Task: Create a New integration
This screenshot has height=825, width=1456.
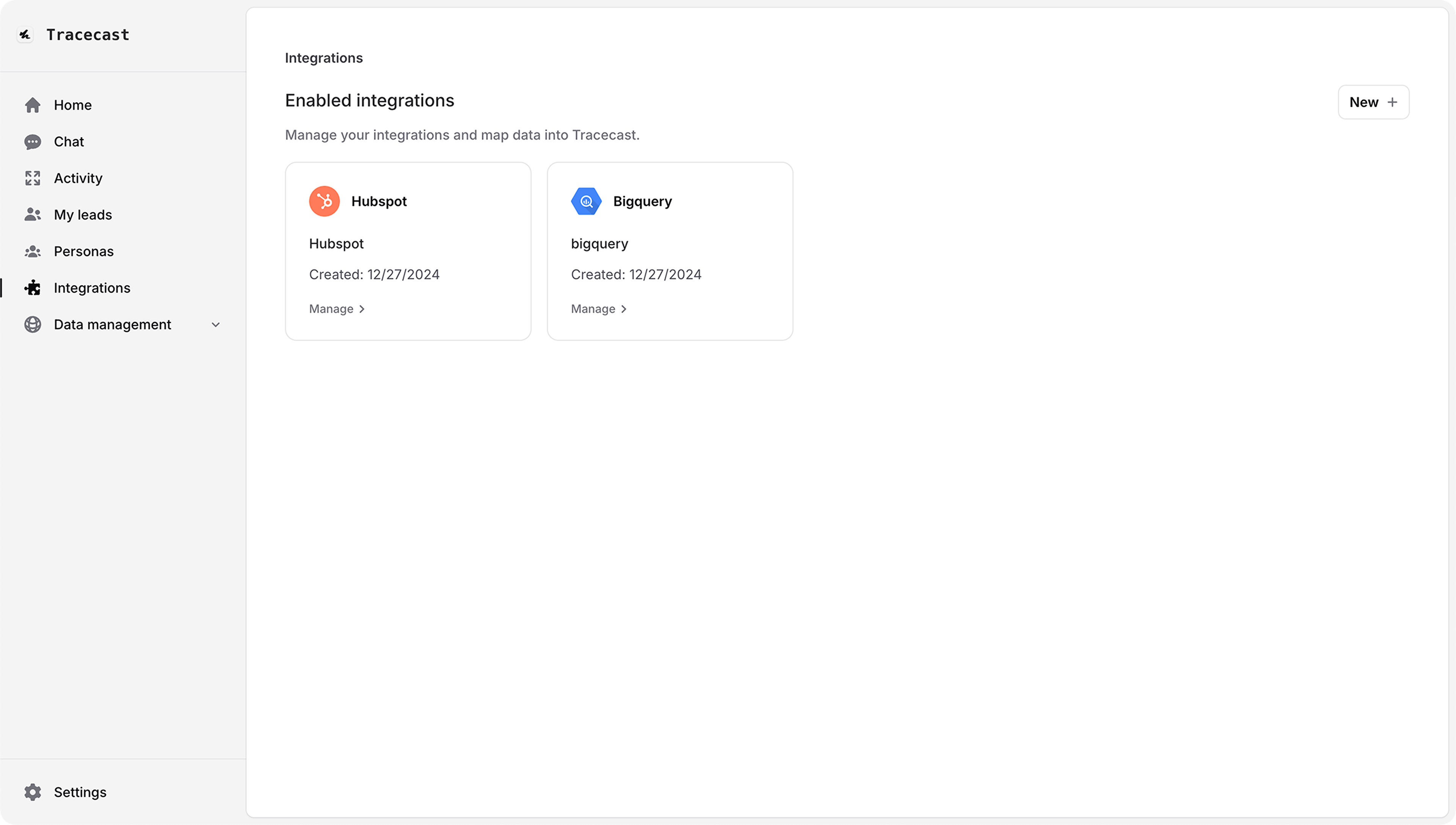Action: (1373, 102)
